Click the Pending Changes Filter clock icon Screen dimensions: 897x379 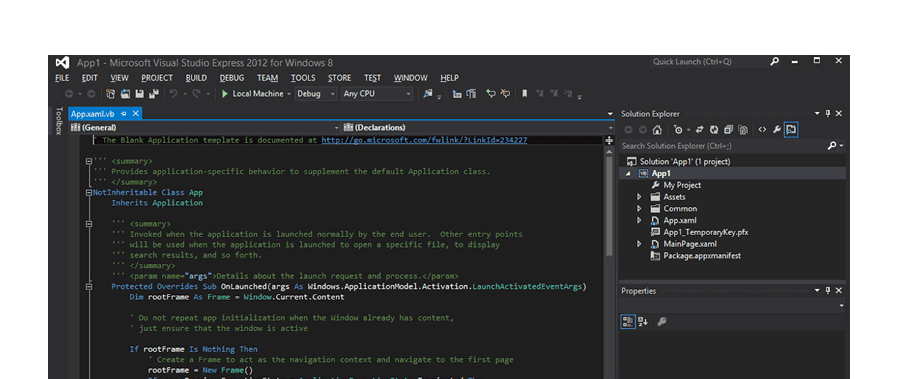(x=678, y=130)
